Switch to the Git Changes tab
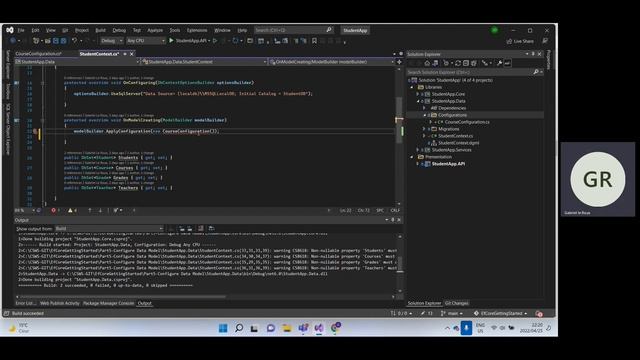 pos(456,303)
